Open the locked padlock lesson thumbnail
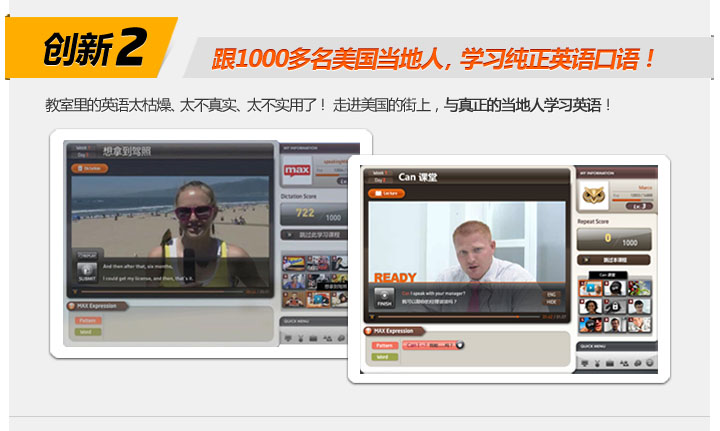Viewport: 720px width, 431px height. click(x=614, y=306)
